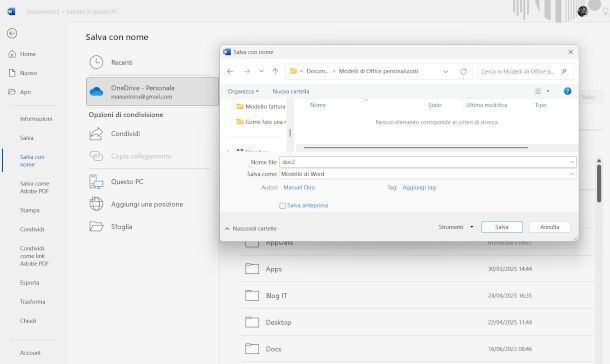Click the Questo PC computer icon
610x364 pixels.
[x=96, y=182]
